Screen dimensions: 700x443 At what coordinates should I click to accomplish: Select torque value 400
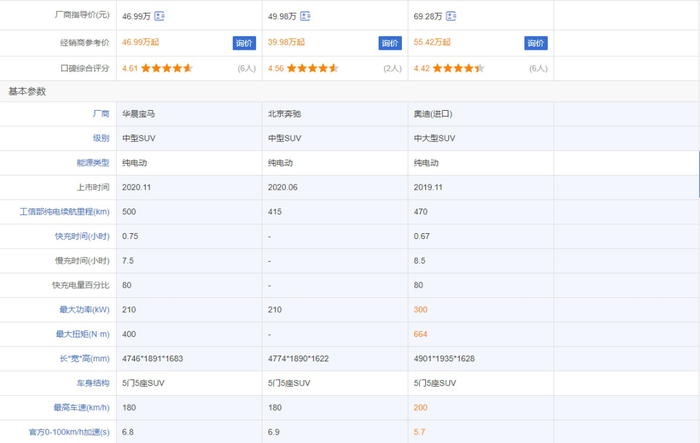point(129,334)
